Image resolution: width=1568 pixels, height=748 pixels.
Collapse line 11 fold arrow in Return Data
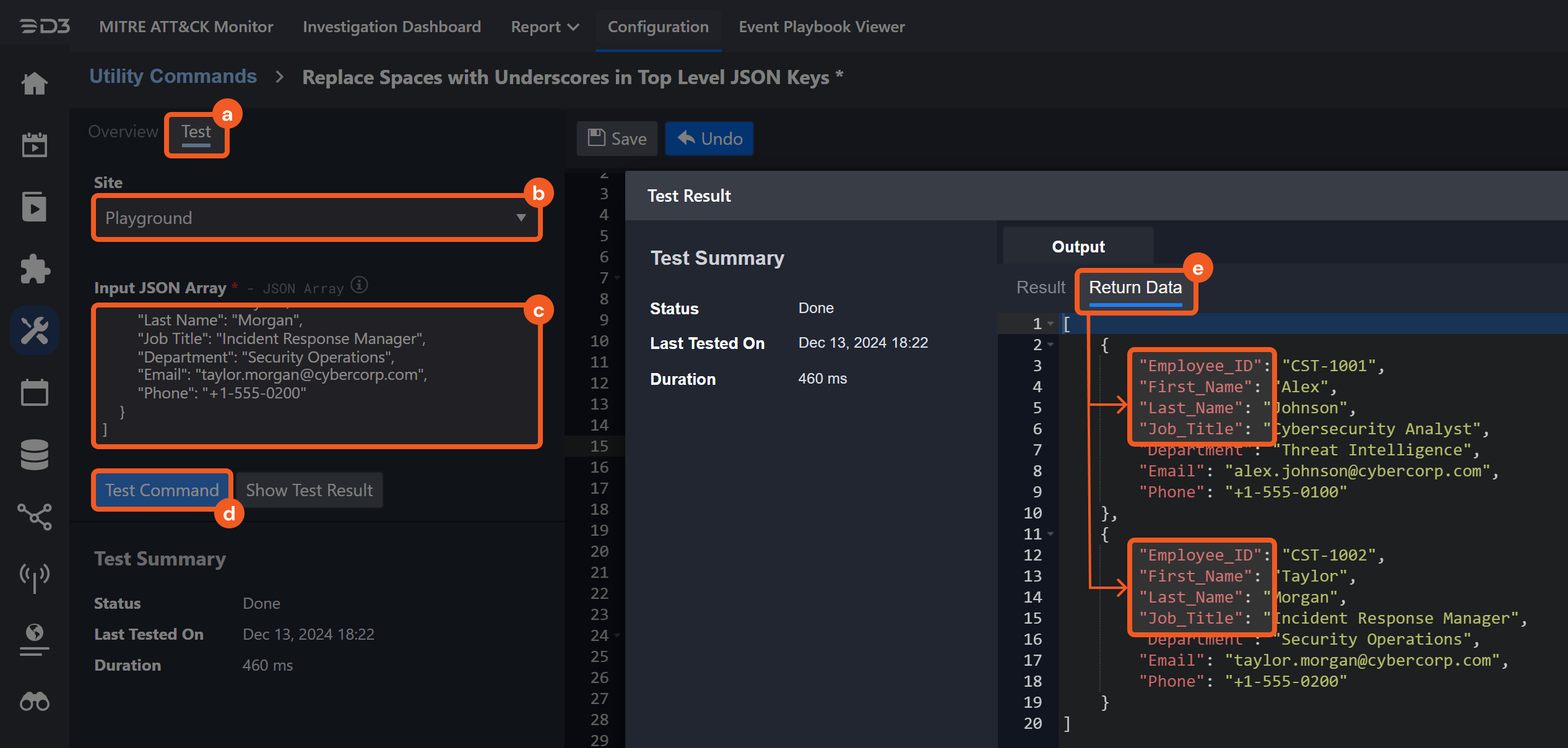(1050, 534)
